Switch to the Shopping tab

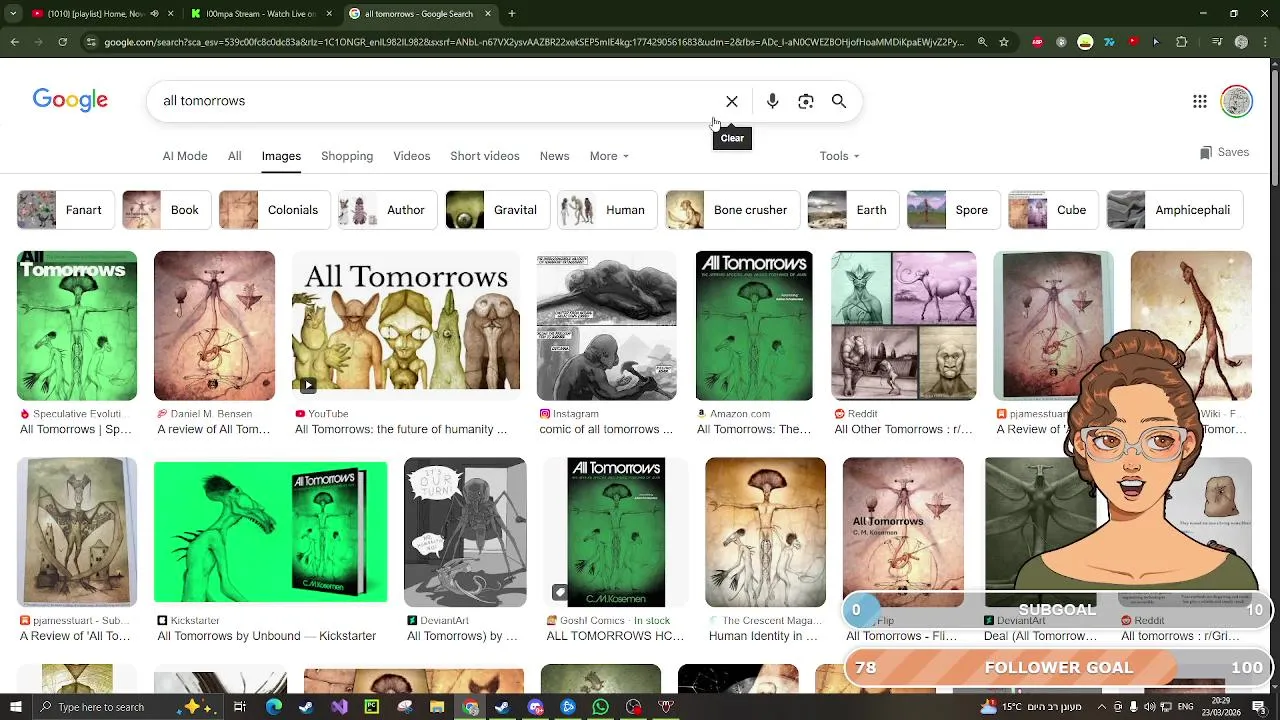click(x=347, y=156)
